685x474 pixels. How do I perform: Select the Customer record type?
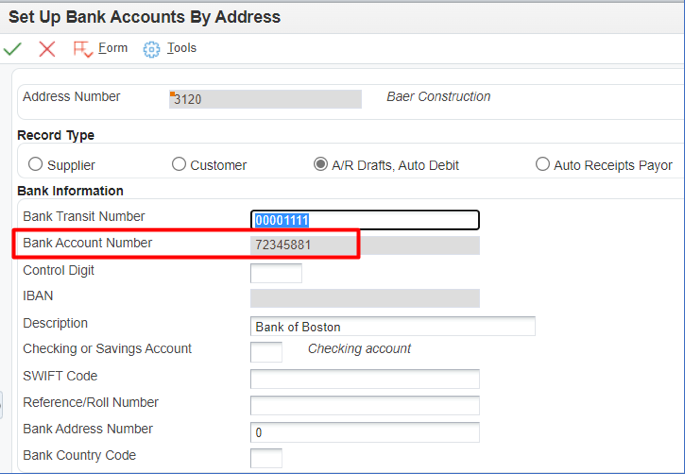179,165
